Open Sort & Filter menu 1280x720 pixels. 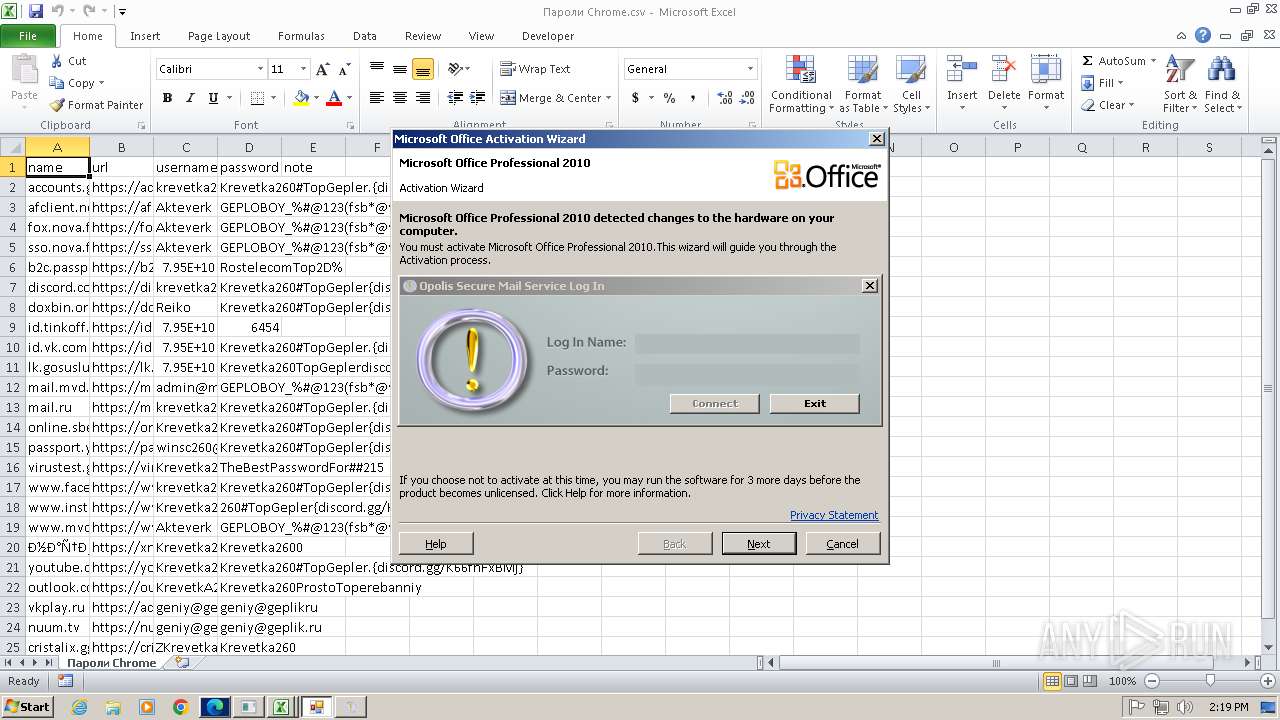1180,84
